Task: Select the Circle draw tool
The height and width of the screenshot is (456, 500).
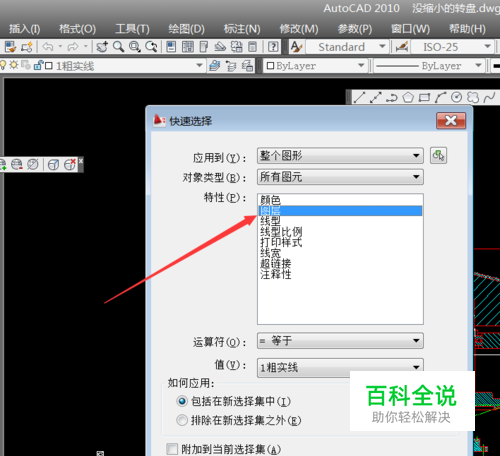Action: point(457,97)
